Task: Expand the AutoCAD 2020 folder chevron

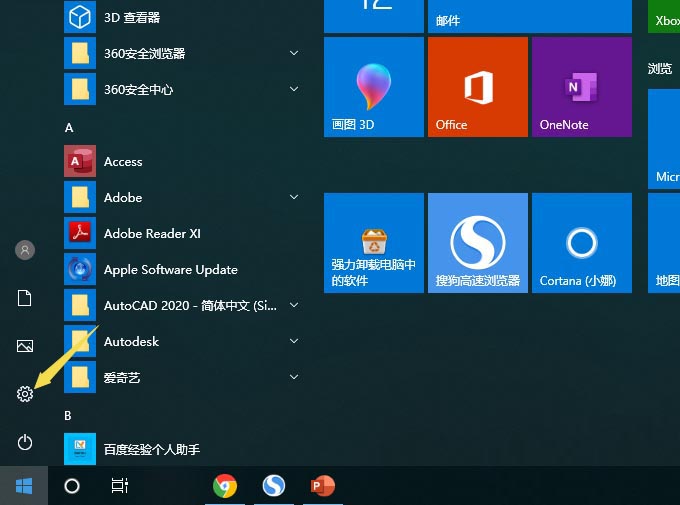Action: tap(294, 305)
